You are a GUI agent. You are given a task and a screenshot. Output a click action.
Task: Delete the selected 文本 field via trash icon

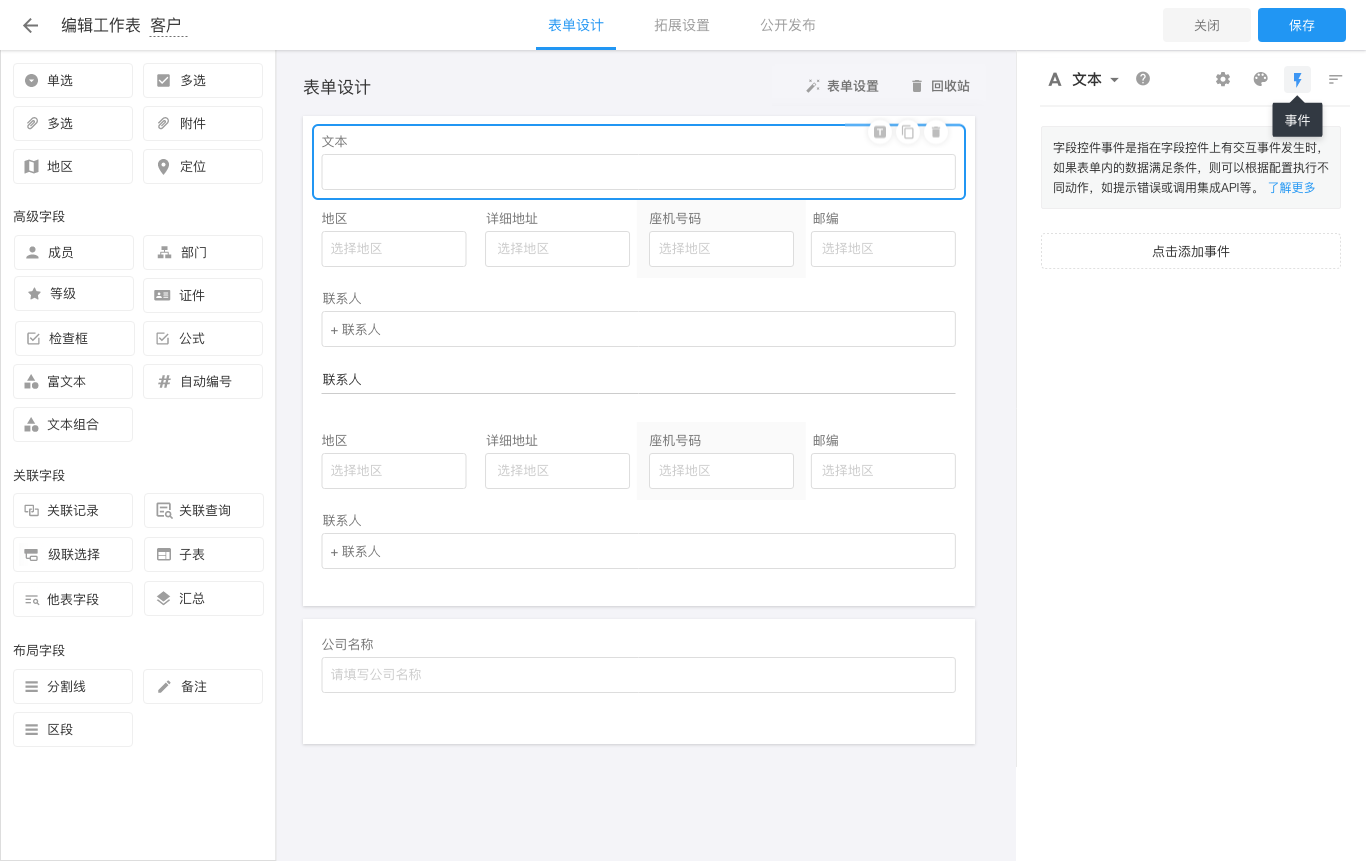[x=935, y=131]
